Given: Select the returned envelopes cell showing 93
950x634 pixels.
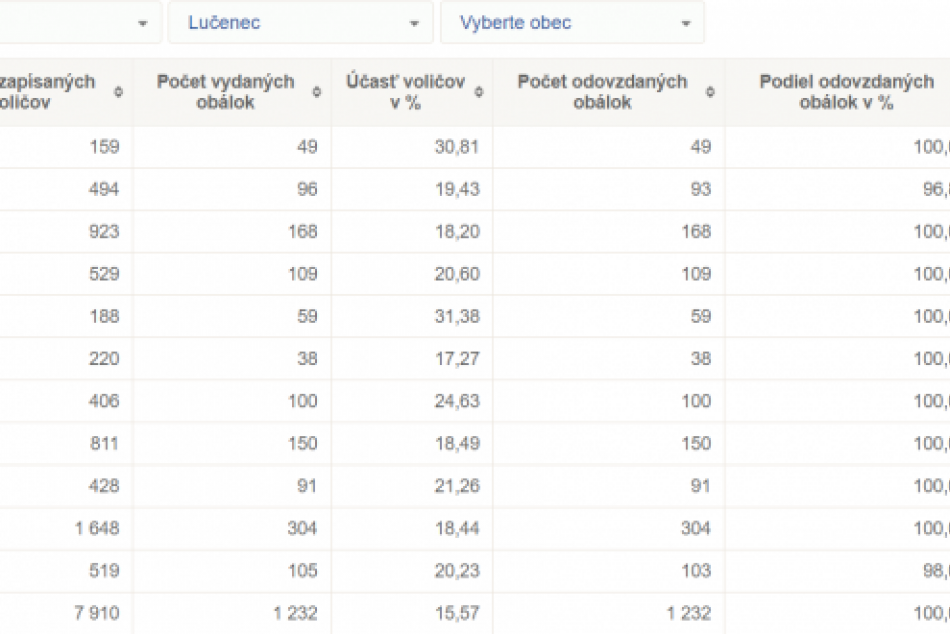Looking at the screenshot, I should [701, 189].
